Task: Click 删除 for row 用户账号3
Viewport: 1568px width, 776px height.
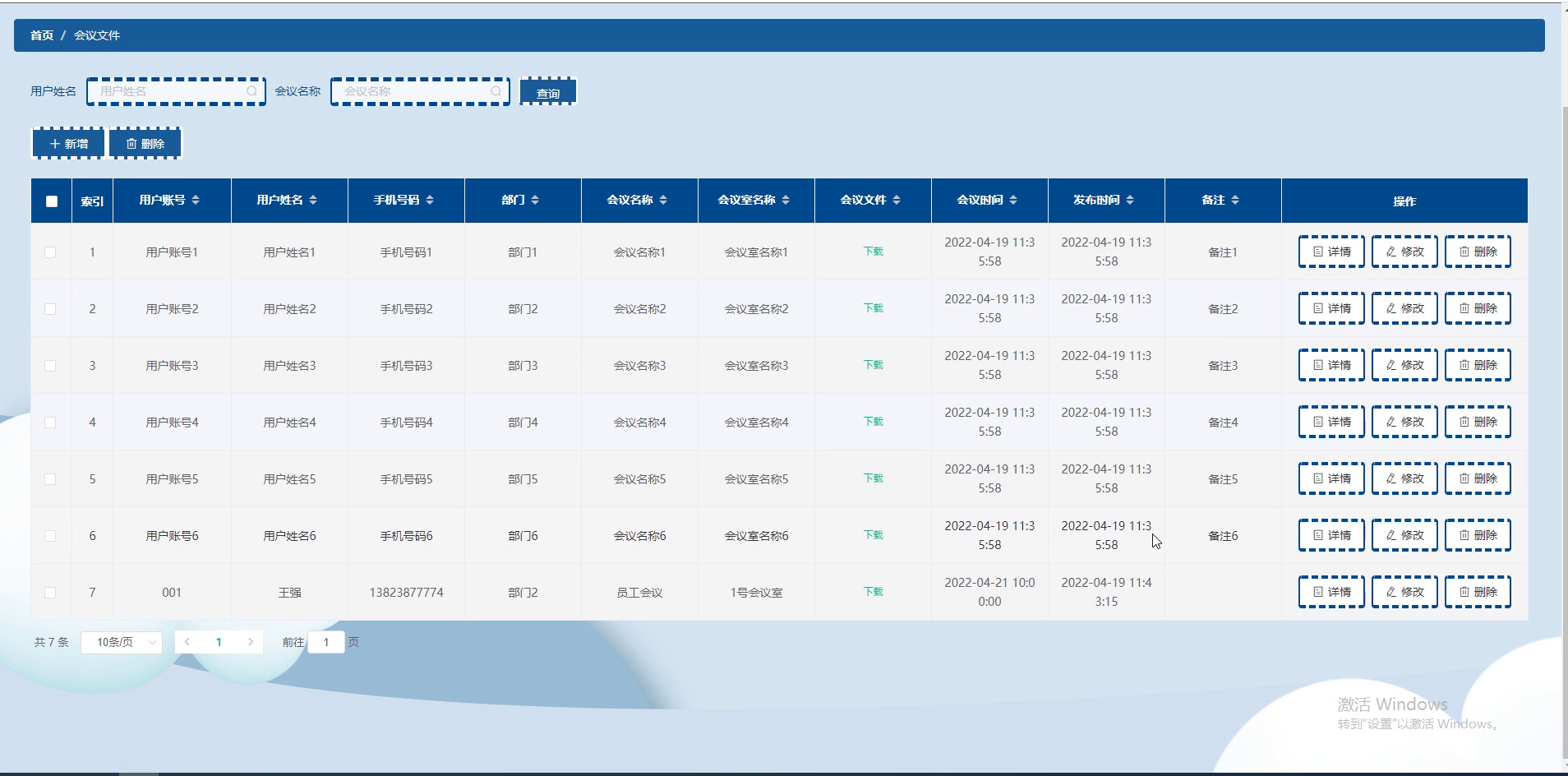Action: (x=1478, y=365)
